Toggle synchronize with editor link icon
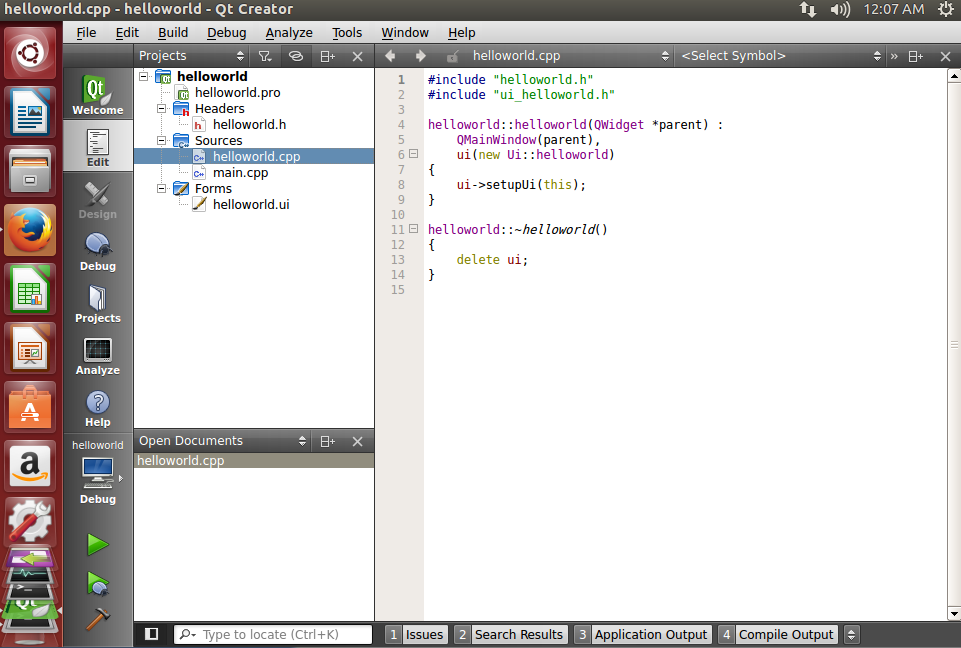961x648 pixels. pyautogui.click(x=296, y=56)
